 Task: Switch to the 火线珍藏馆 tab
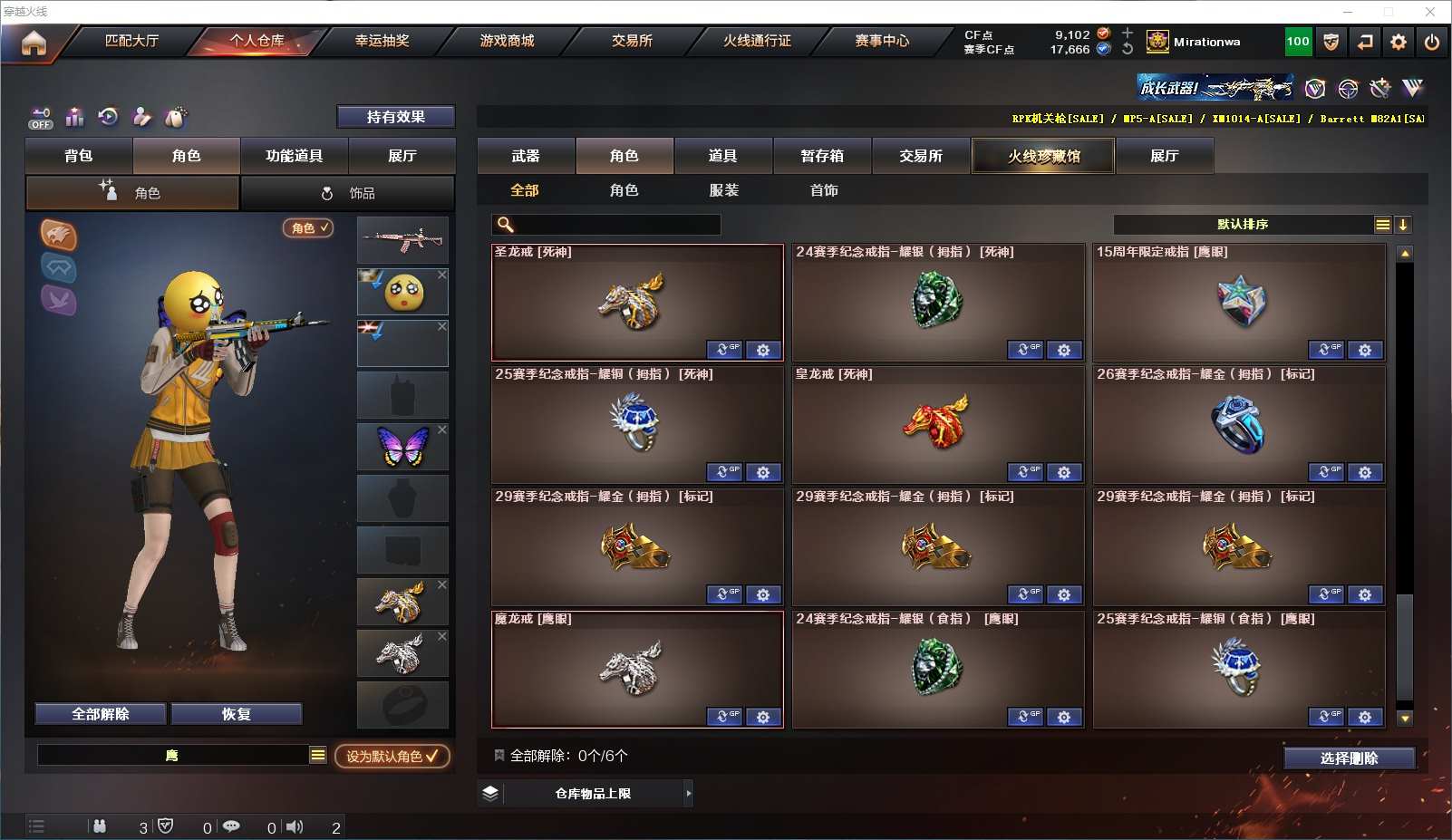(1043, 156)
